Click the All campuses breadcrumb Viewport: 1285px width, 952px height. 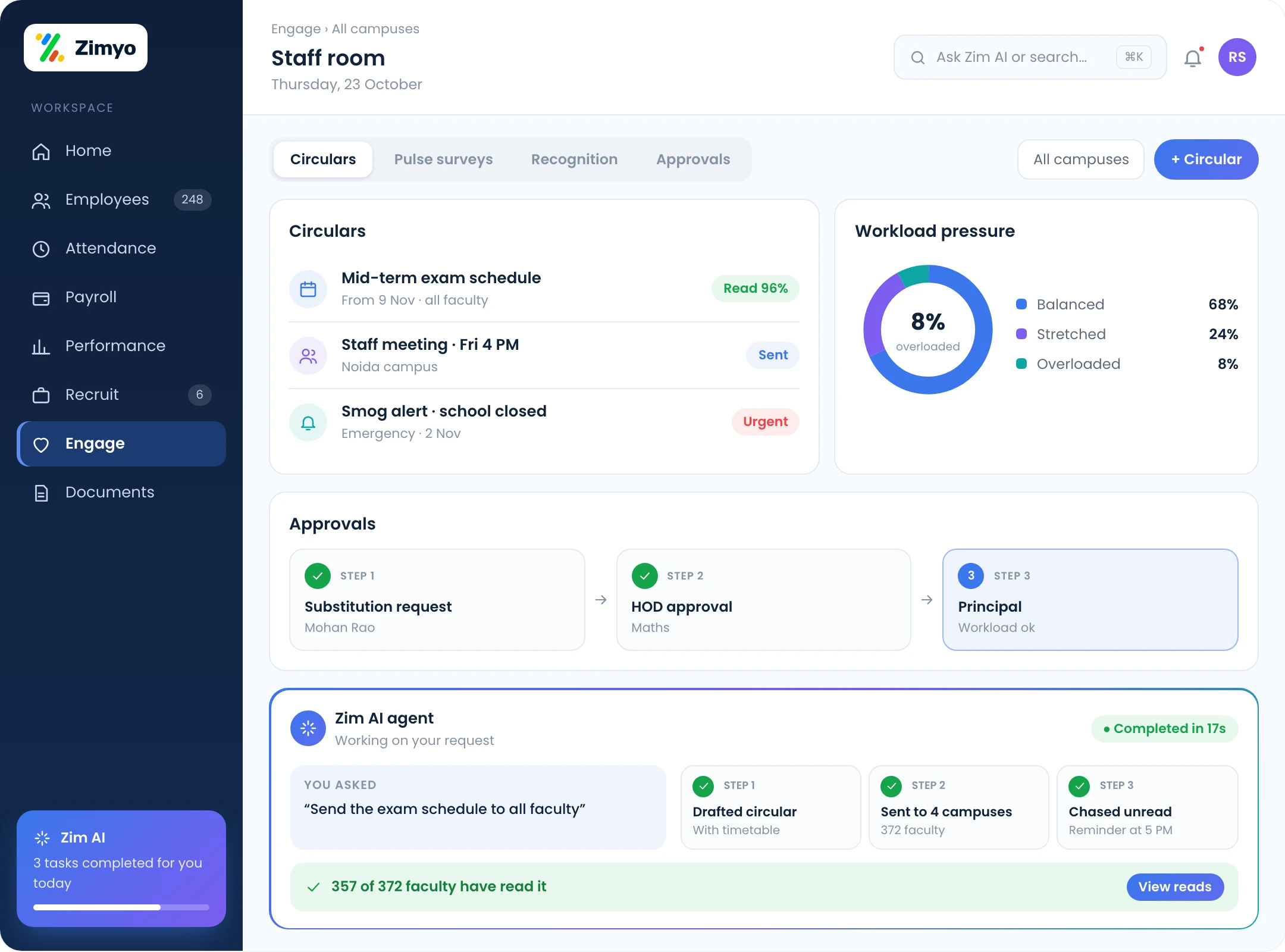tap(375, 29)
